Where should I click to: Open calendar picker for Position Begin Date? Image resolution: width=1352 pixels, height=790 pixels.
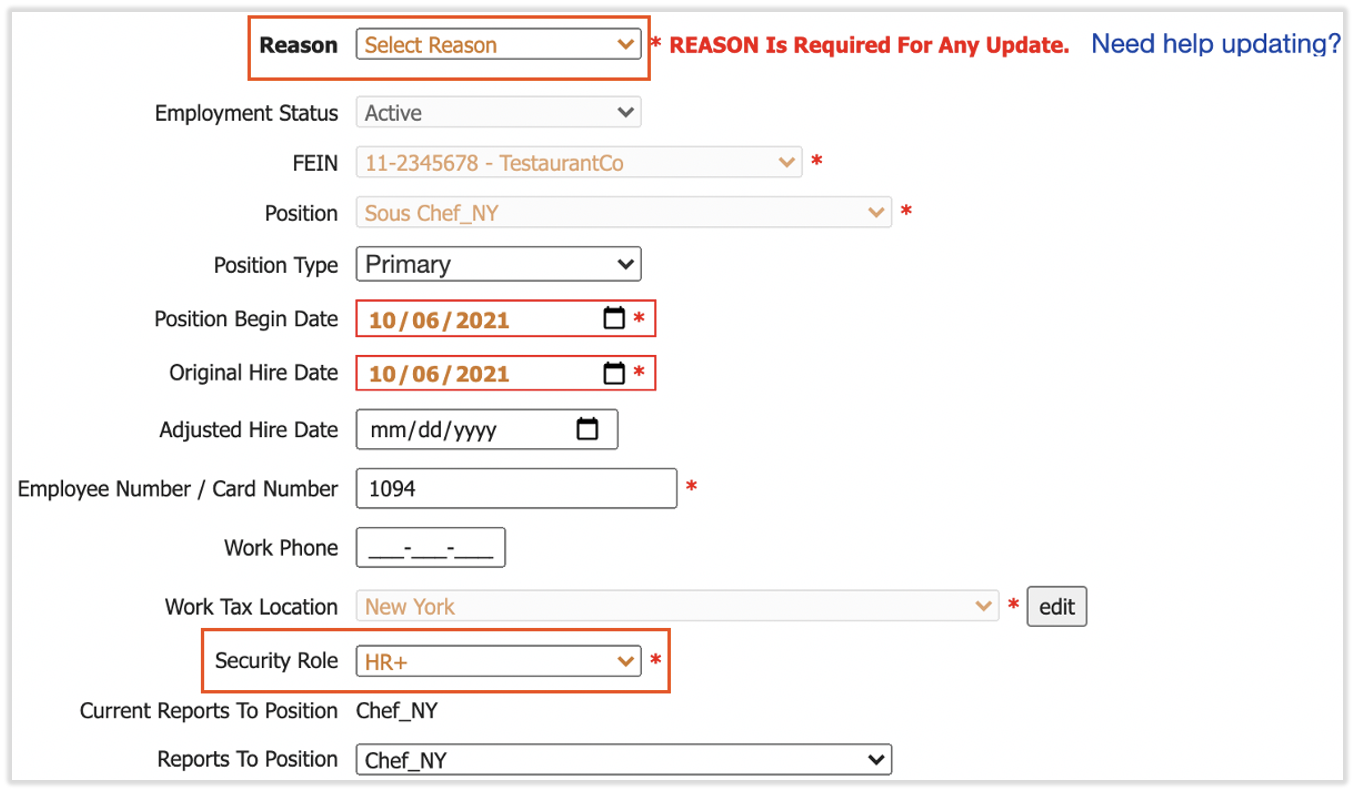click(x=614, y=319)
